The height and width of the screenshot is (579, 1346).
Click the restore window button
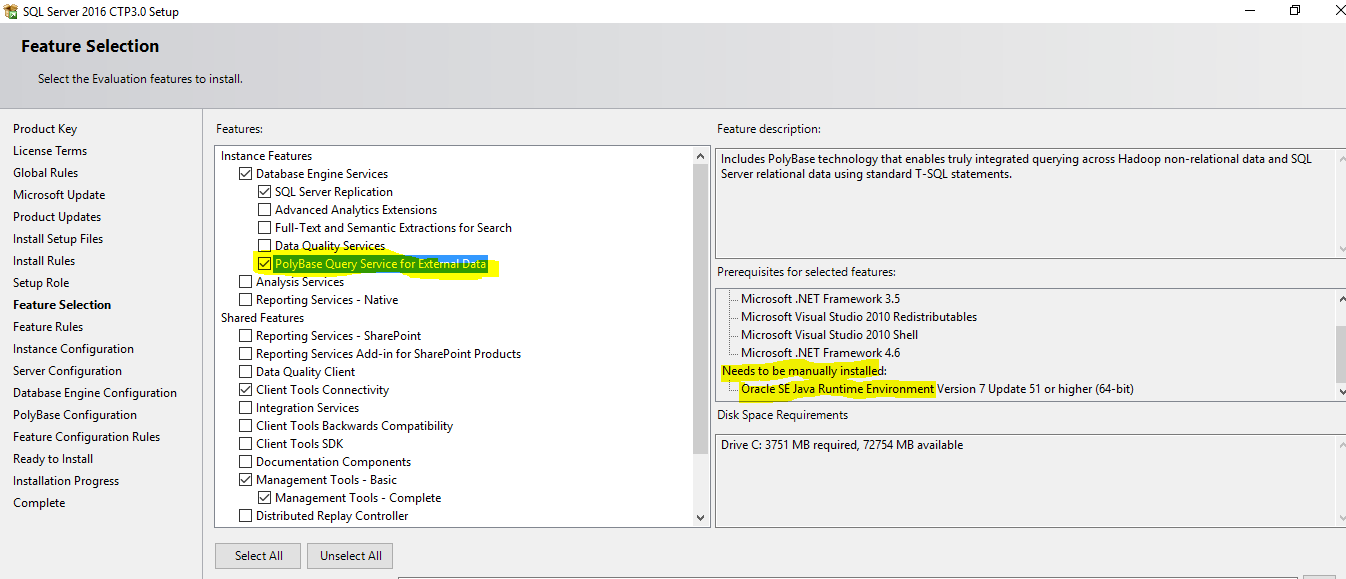point(1295,10)
